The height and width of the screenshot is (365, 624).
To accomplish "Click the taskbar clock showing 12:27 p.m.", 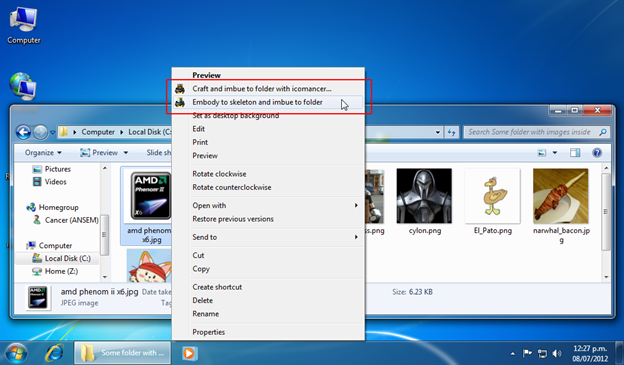I will click(590, 353).
